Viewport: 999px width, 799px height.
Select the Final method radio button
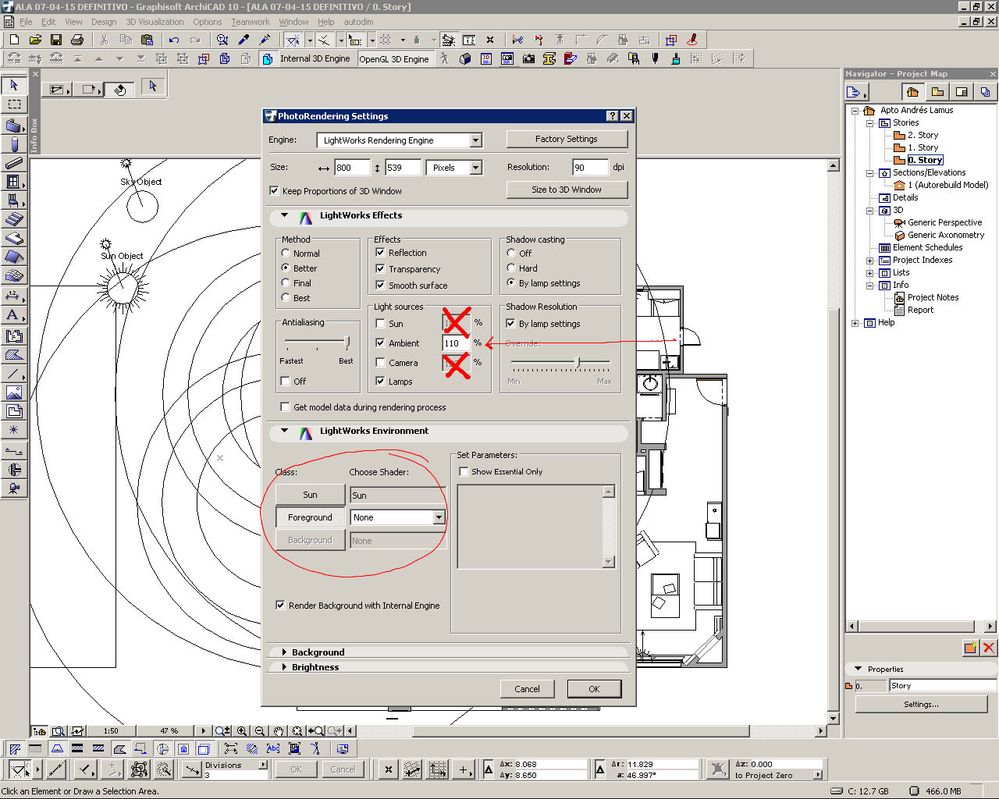click(287, 283)
